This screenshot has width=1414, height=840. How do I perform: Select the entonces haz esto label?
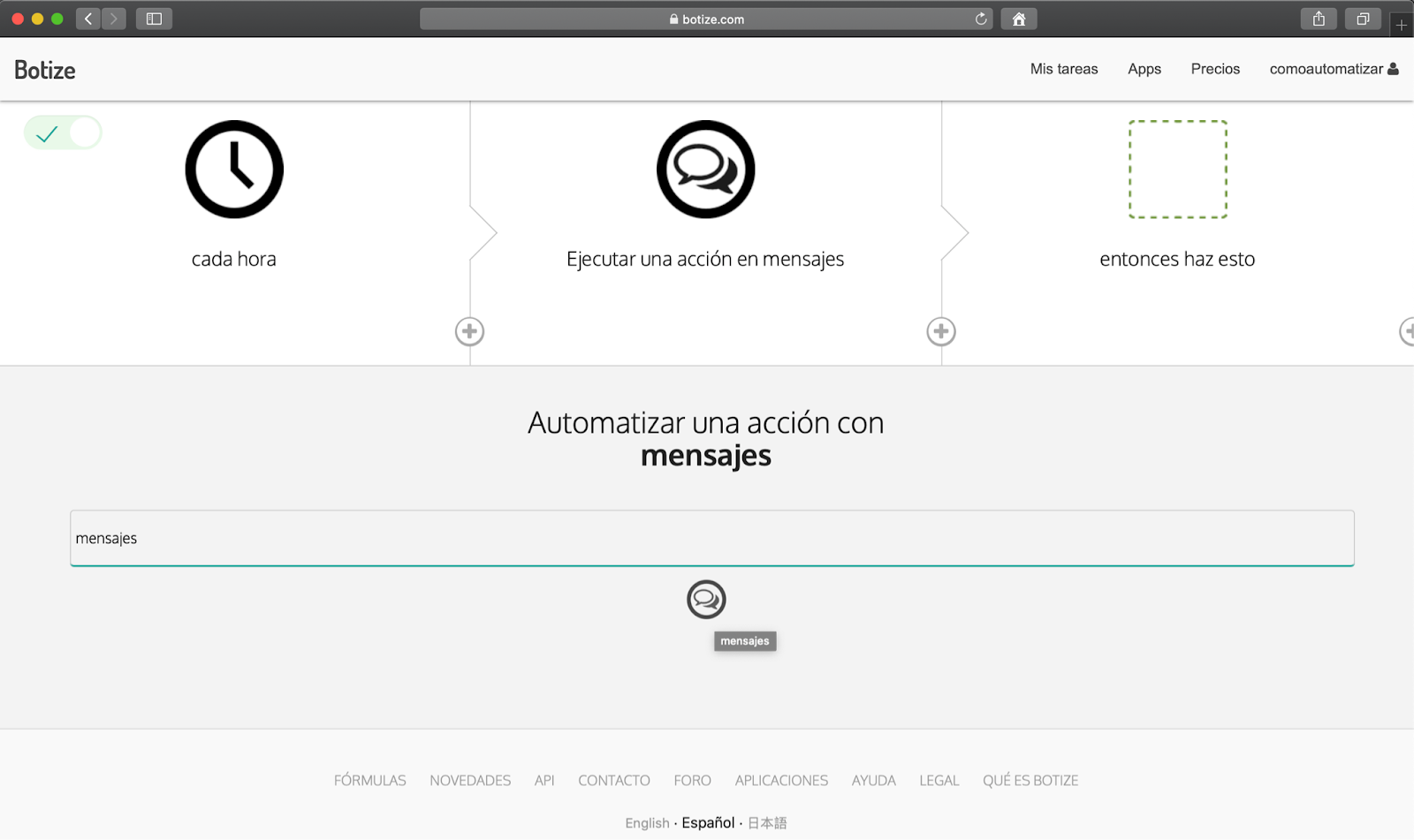1177,259
